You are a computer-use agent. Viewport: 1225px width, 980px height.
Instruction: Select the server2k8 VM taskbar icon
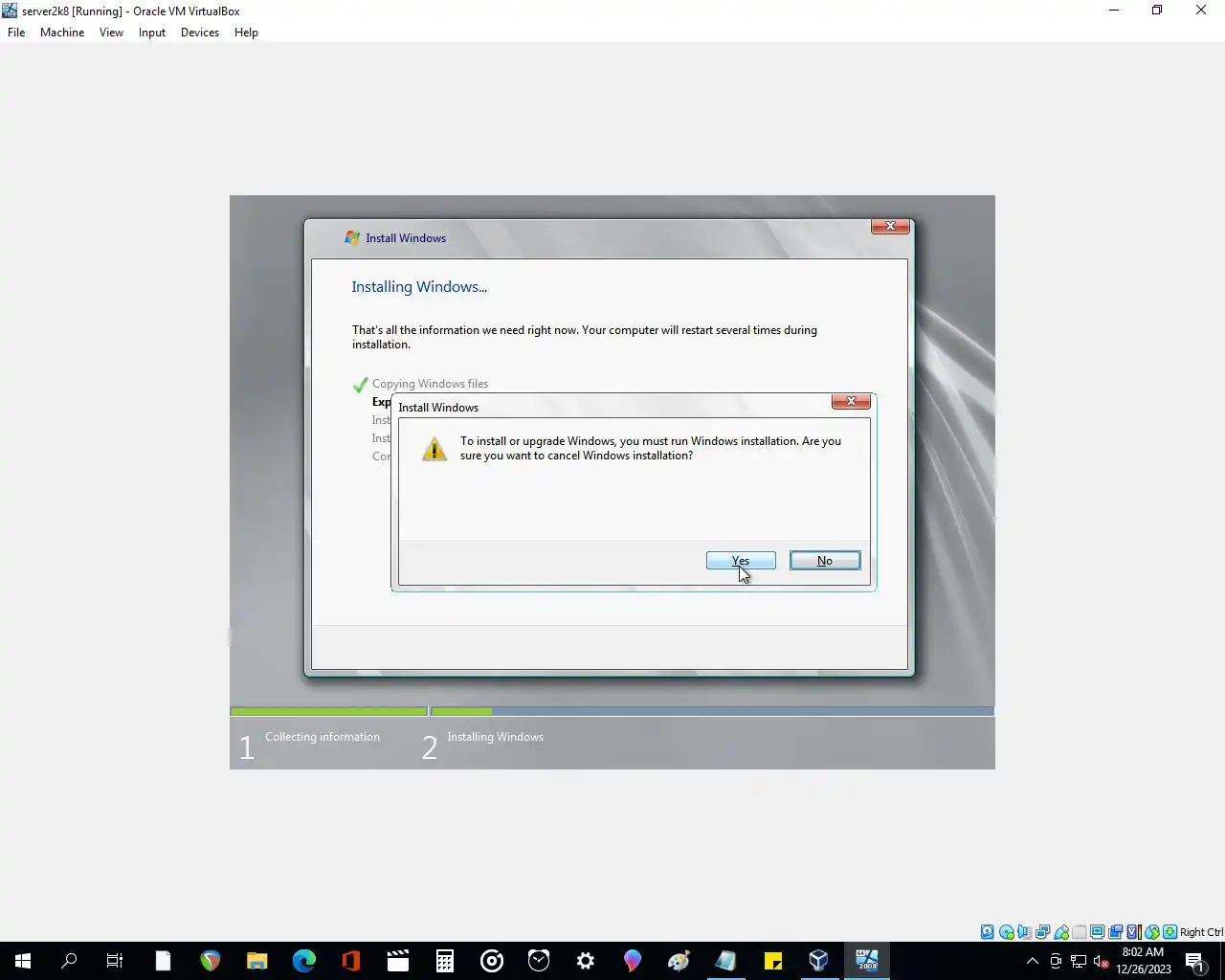click(x=867, y=961)
